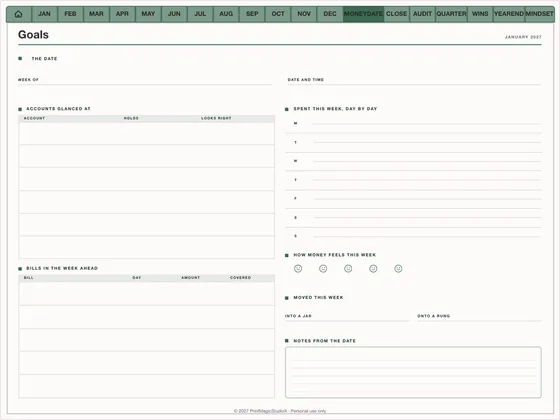Jump to the OCT tab

point(278,14)
